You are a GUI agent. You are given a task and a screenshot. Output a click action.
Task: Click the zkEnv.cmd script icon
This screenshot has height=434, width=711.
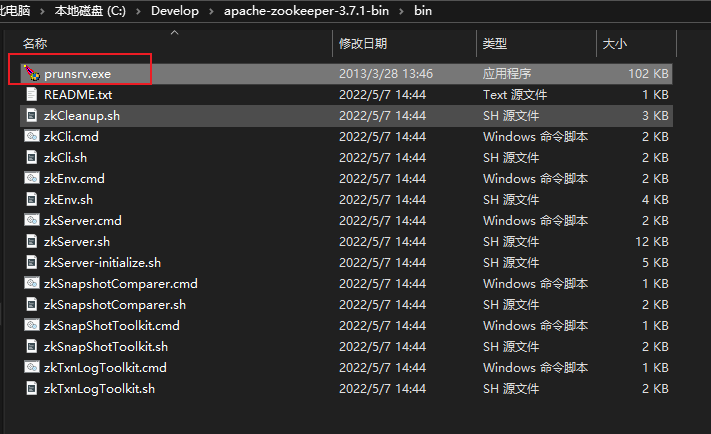point(32,178)
